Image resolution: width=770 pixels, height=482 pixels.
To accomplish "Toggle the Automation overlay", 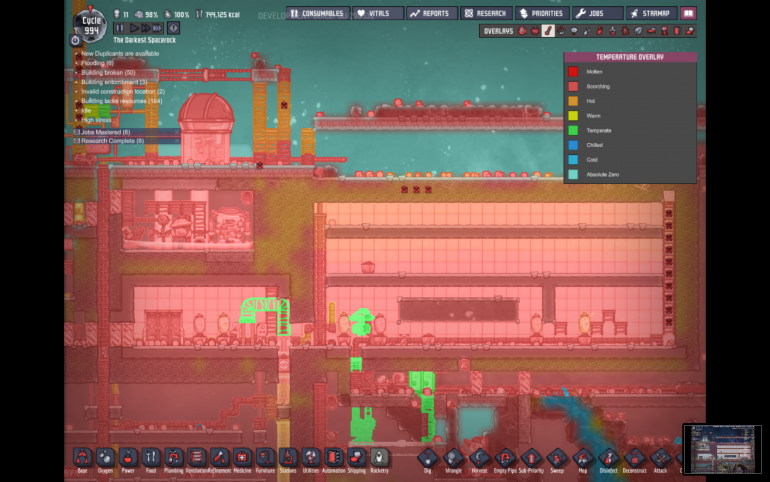I will pyautogui.click(x=677, y=31).
